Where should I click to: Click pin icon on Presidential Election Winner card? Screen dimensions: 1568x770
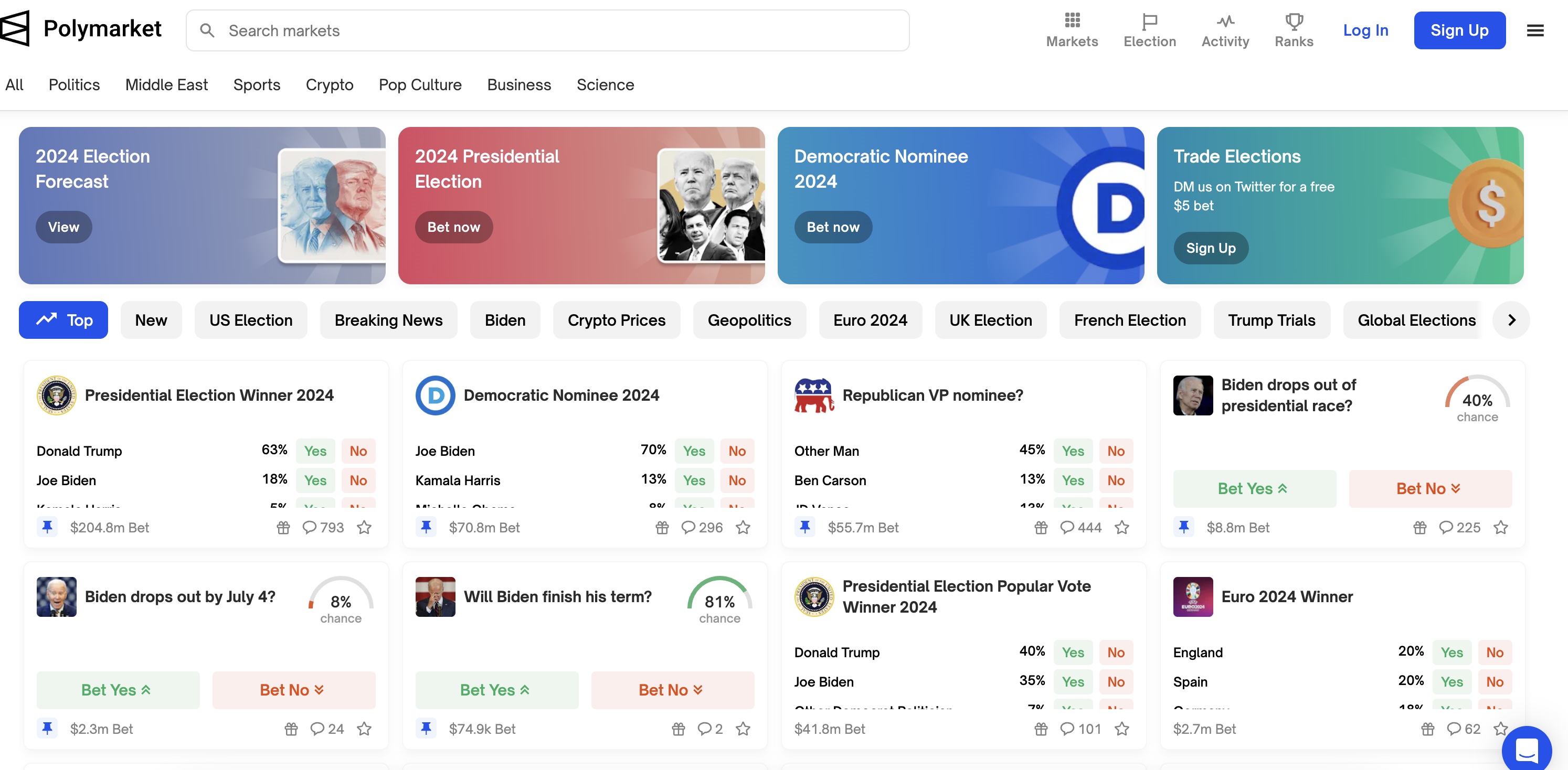pyautogui.click(x=47, y=527)
